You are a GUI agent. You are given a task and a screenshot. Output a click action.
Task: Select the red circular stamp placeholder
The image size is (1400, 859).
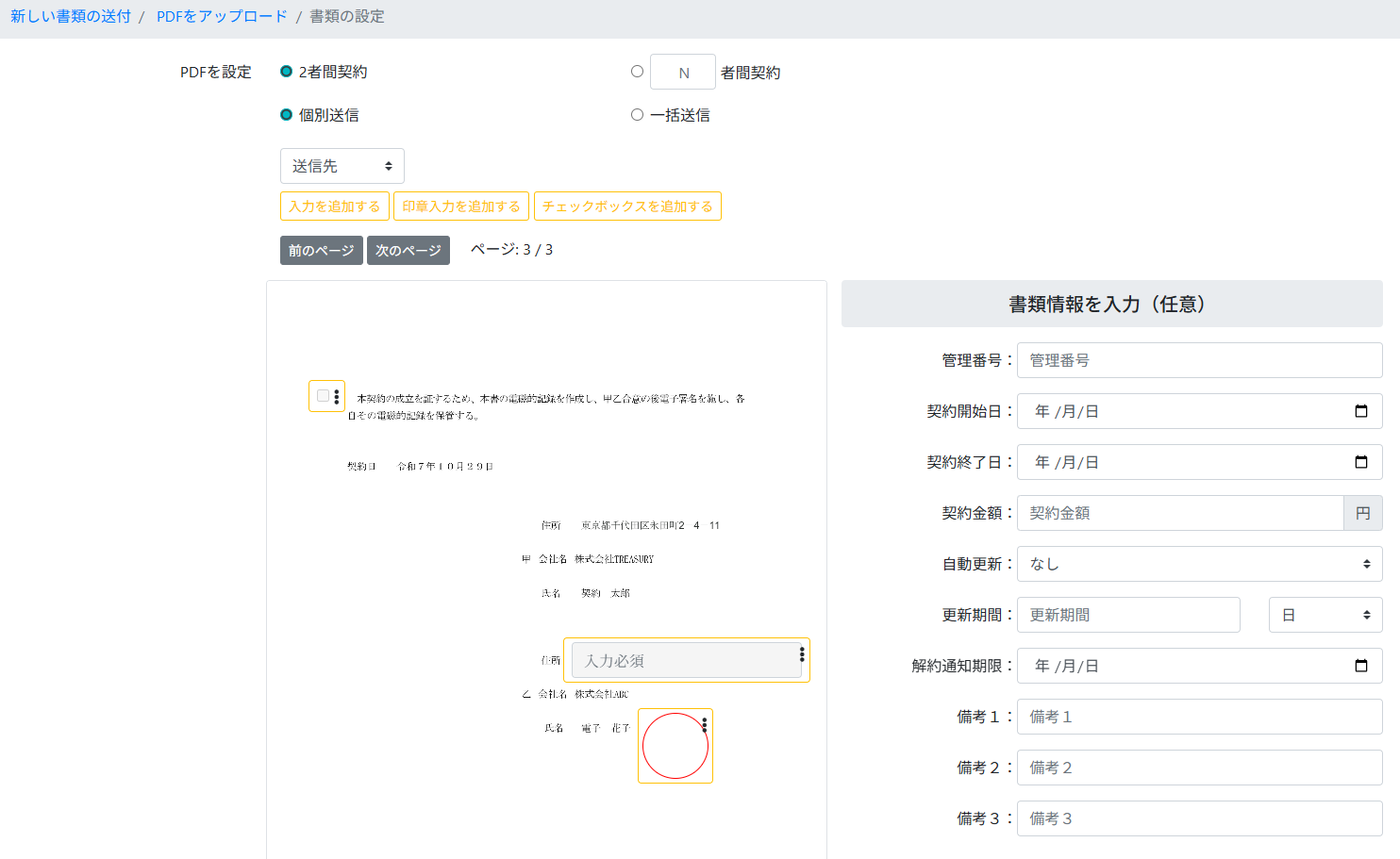[x=675, y=746]
